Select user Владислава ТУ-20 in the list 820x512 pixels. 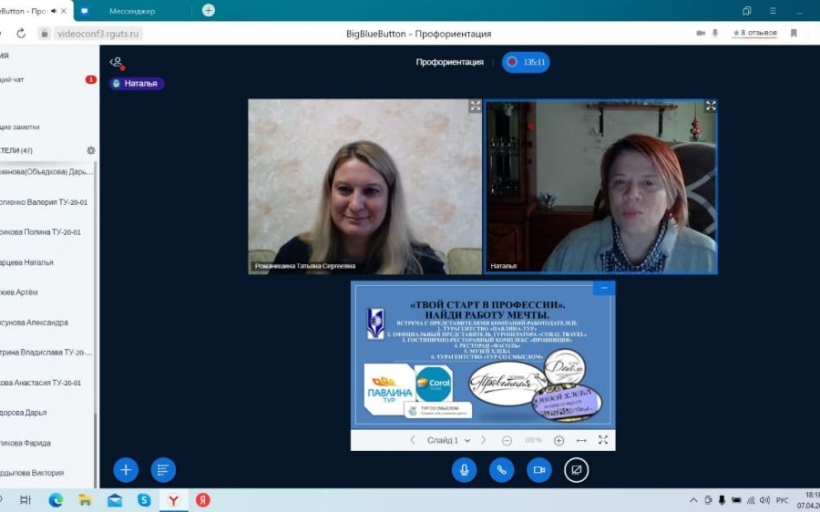(x=47, y=352)
